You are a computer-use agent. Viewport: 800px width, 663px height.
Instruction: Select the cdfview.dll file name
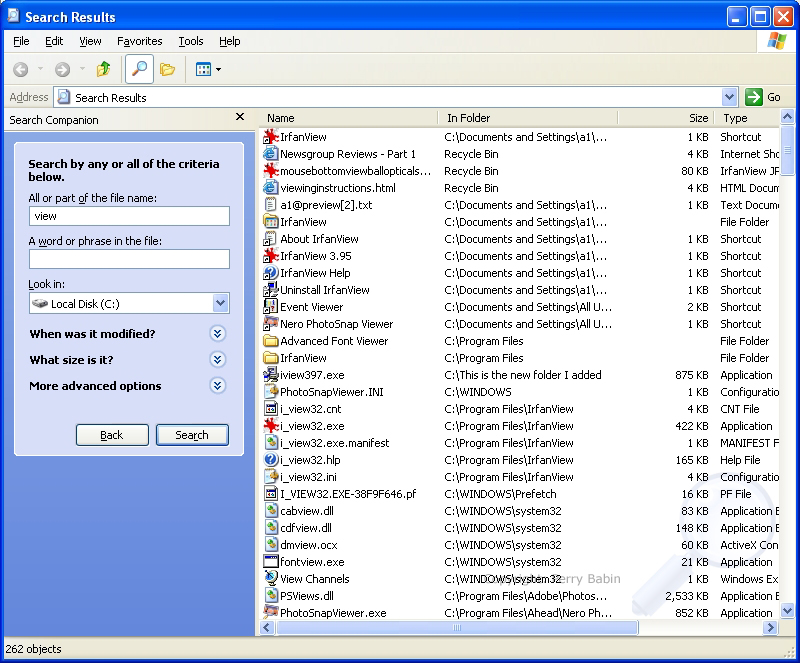pyautogui.click(x=306, y=528)
